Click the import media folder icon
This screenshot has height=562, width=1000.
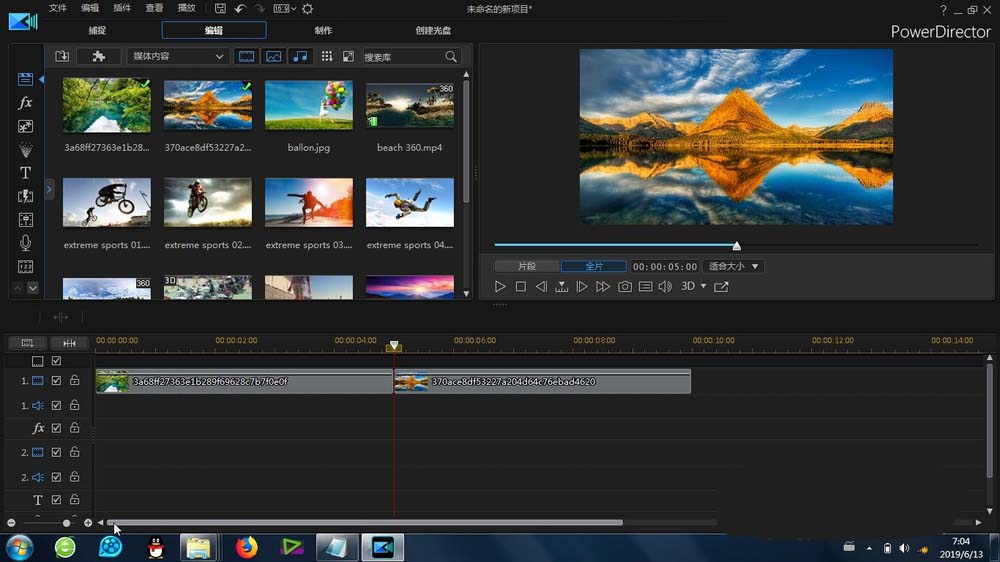pos(62,57)
